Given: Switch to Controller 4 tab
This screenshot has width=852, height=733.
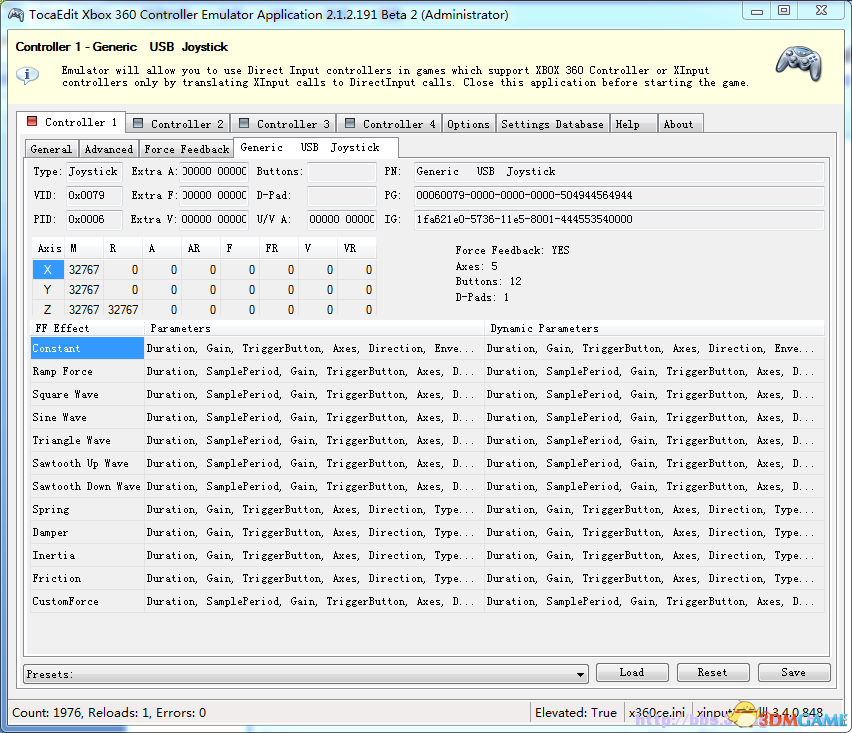Looking at the screenshot, I should tap(390, 123).
